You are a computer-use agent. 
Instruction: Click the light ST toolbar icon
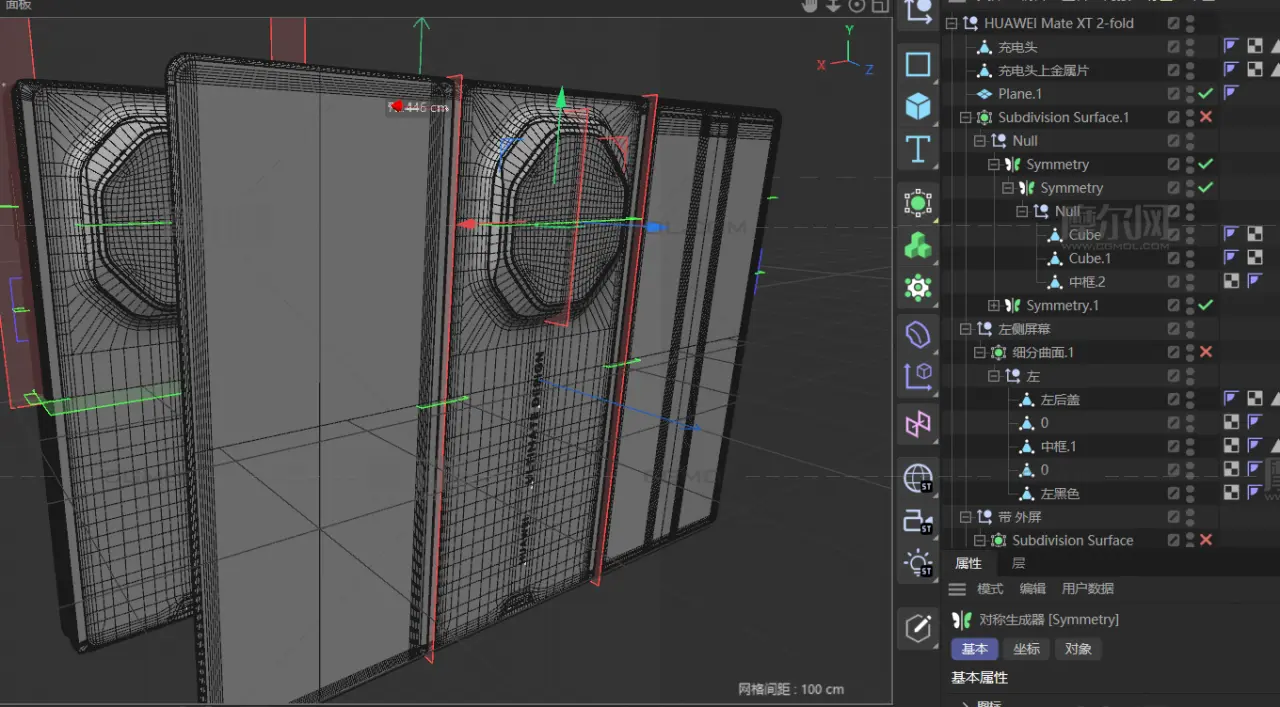pyautogui.click(x=918, y=564)
